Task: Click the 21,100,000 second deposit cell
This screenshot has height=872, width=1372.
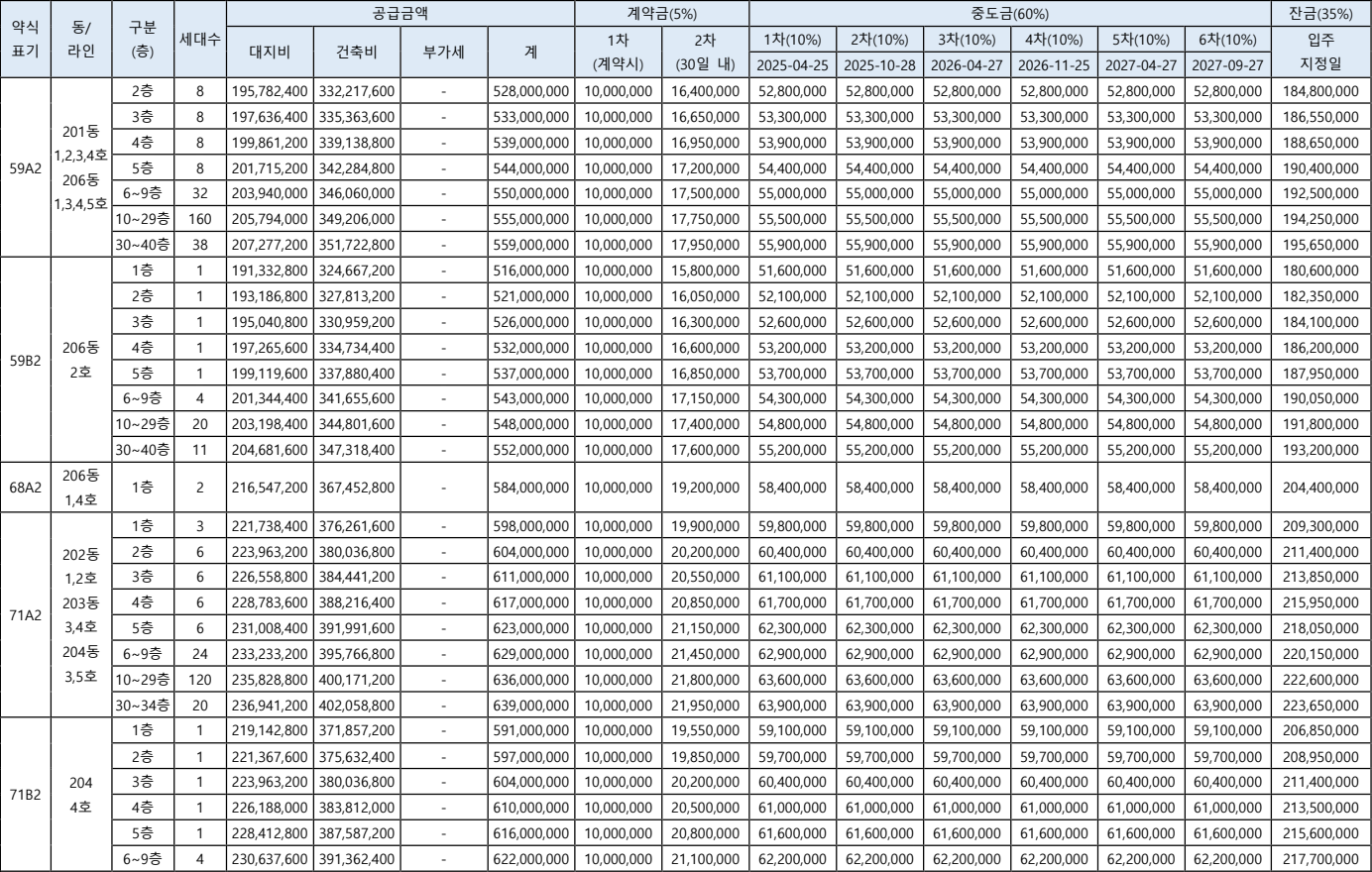Action: [x=706, y=857]
